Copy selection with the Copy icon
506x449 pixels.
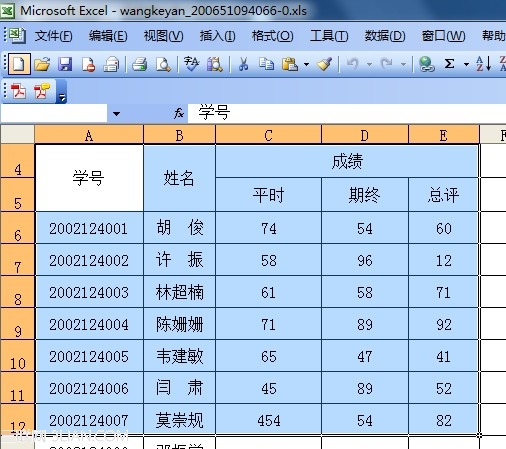tap(266, 64)
